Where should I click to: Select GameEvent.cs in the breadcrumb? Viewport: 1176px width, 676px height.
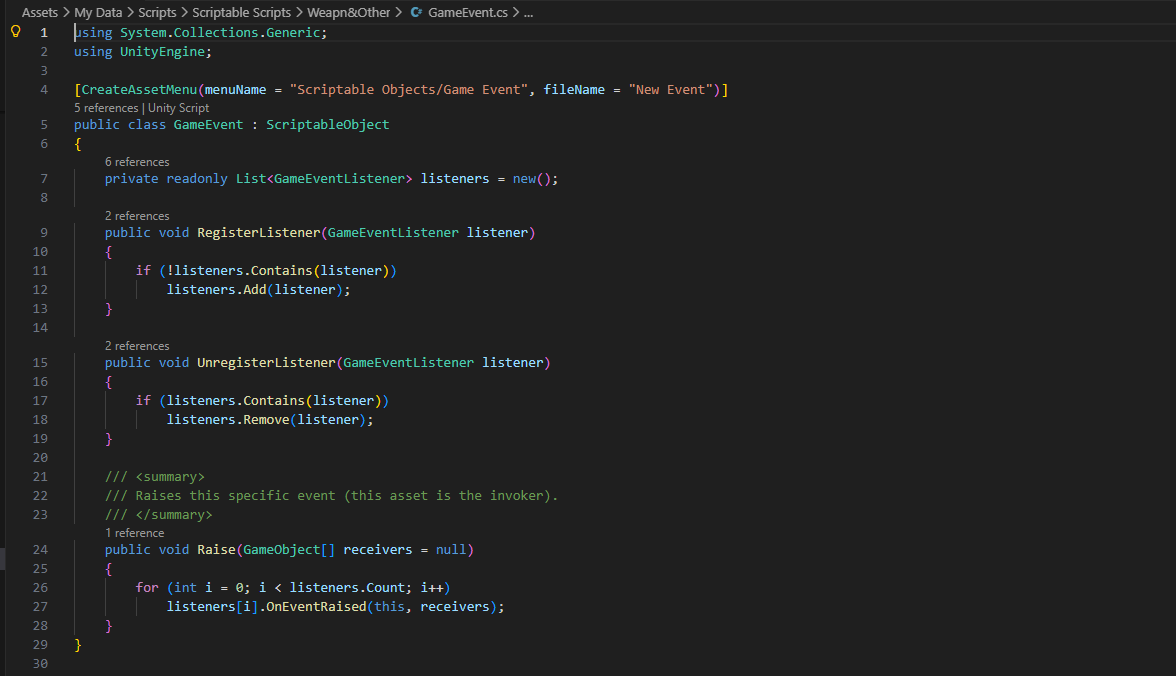pos(467,13)
